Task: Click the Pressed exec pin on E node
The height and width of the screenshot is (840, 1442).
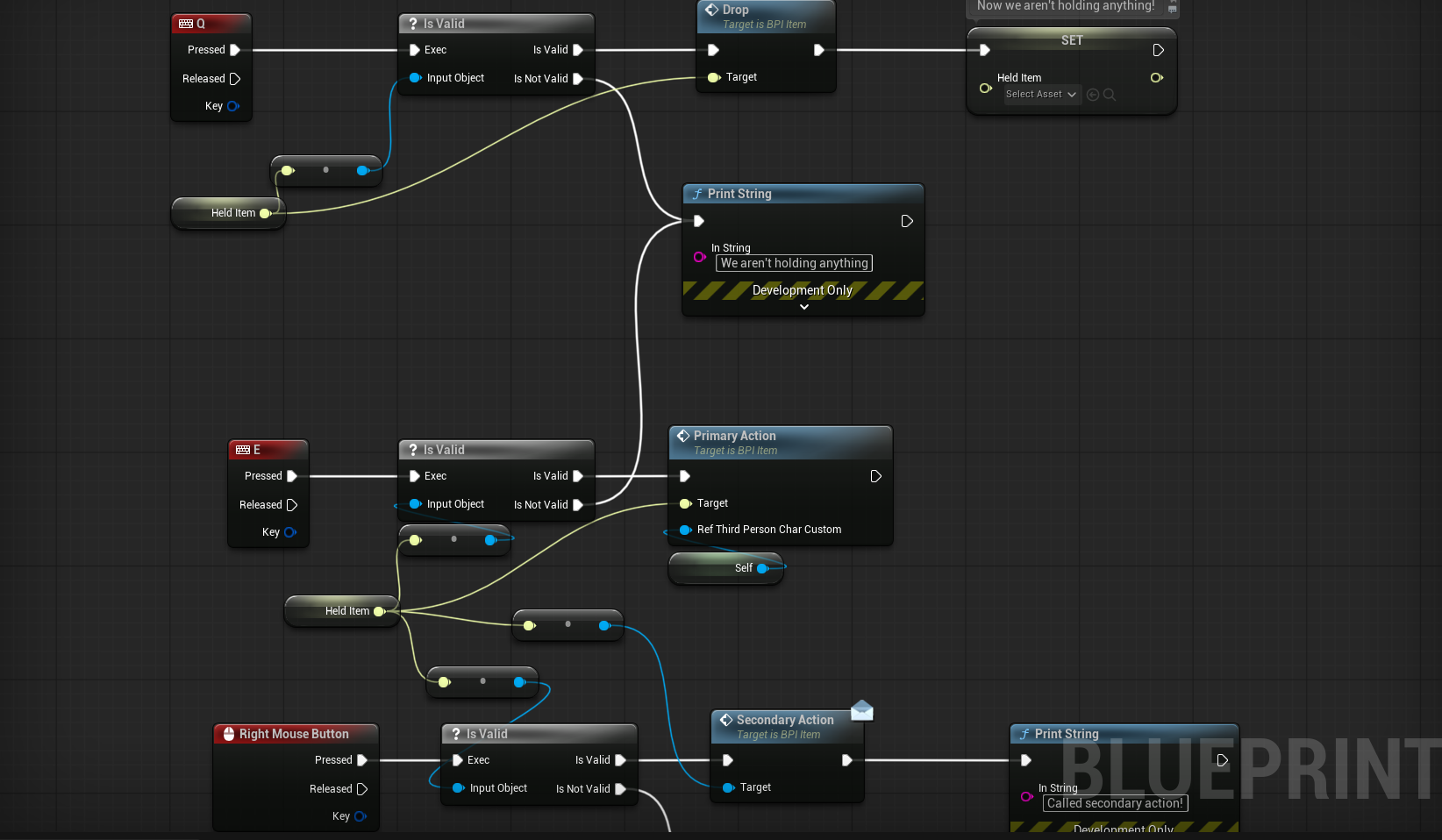Action: click(x=292, y=476)
